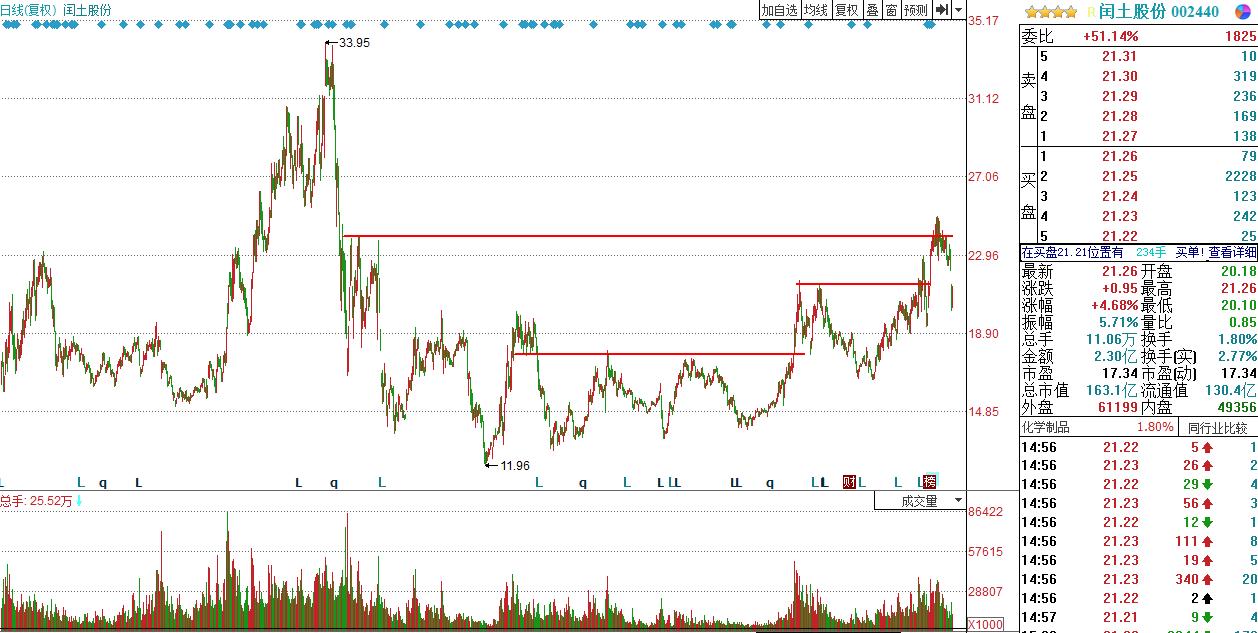Click the 33.95 peak price marker
Screen dimensions: 1258x633
(x=354, y=42)
